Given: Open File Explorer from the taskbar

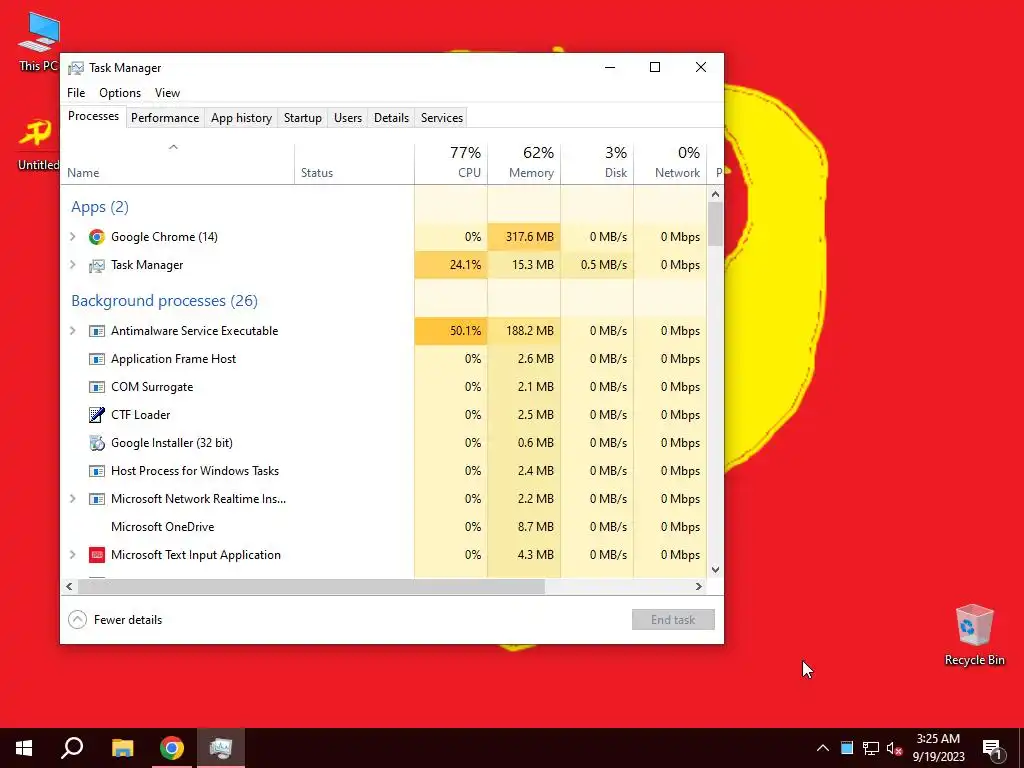Looking at the screenshot, I should [122, 748].
